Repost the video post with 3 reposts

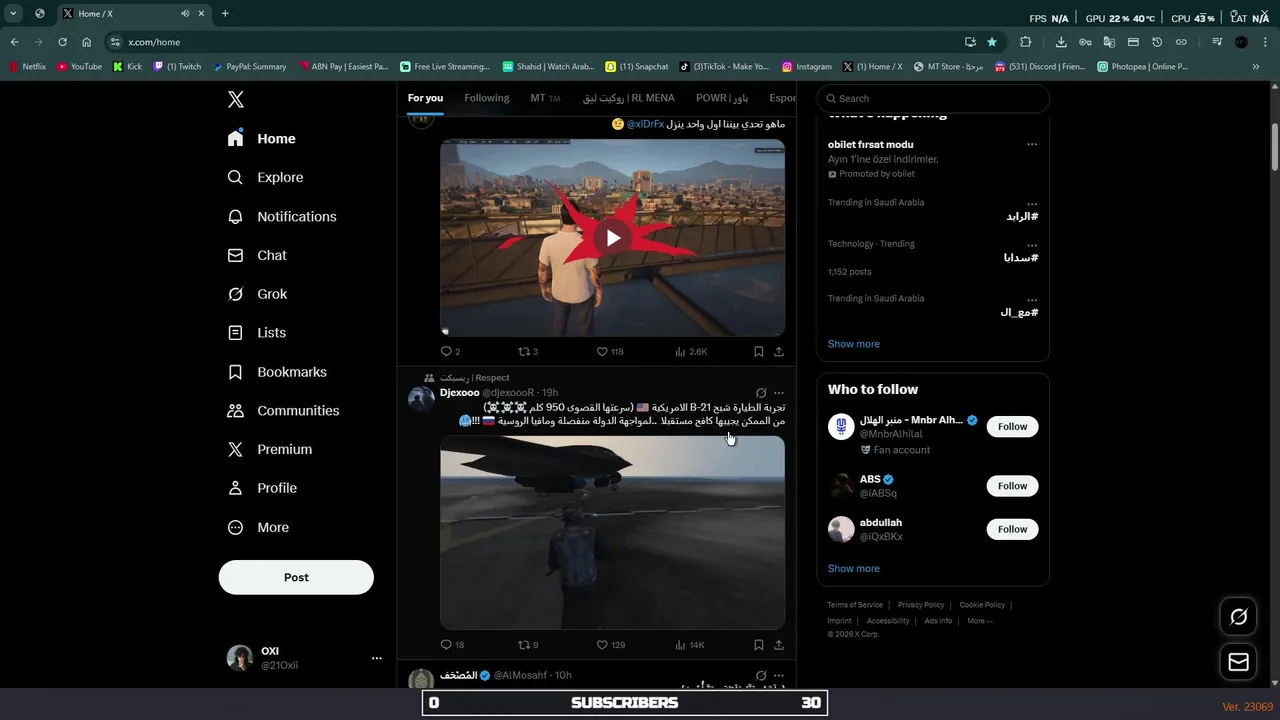coord(527,352)
